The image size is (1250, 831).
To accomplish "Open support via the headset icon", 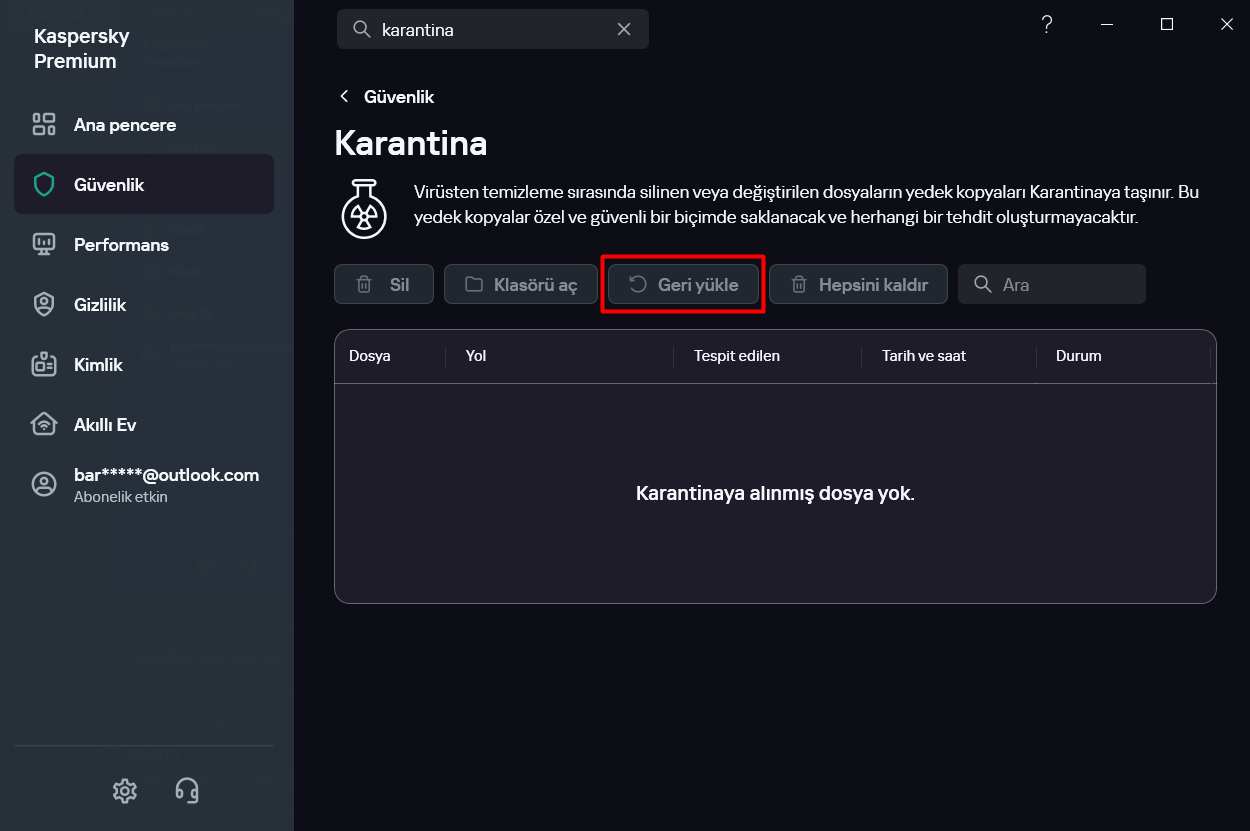I will [187, 791].
